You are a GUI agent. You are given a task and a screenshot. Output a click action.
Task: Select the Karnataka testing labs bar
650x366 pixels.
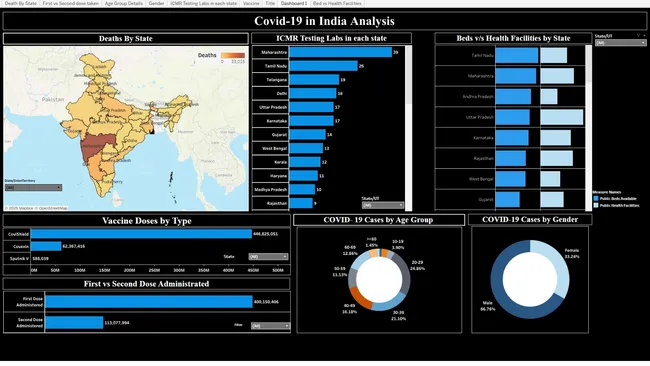point(311,121)
